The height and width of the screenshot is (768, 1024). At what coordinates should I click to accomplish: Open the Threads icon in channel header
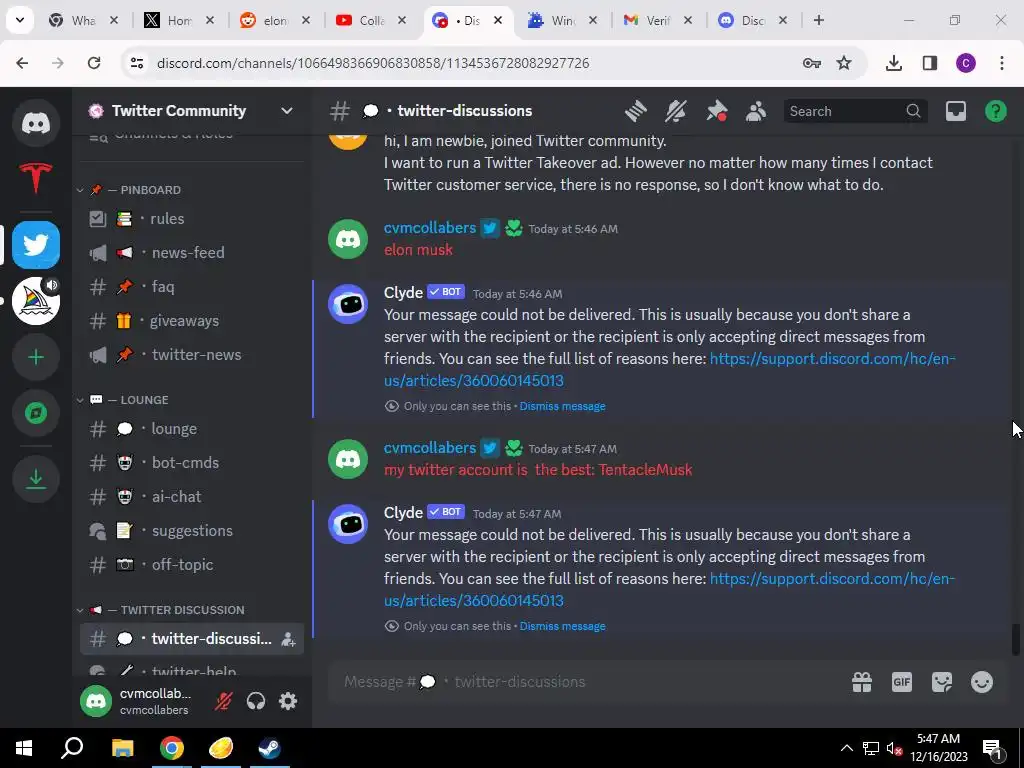coord(635,111)
